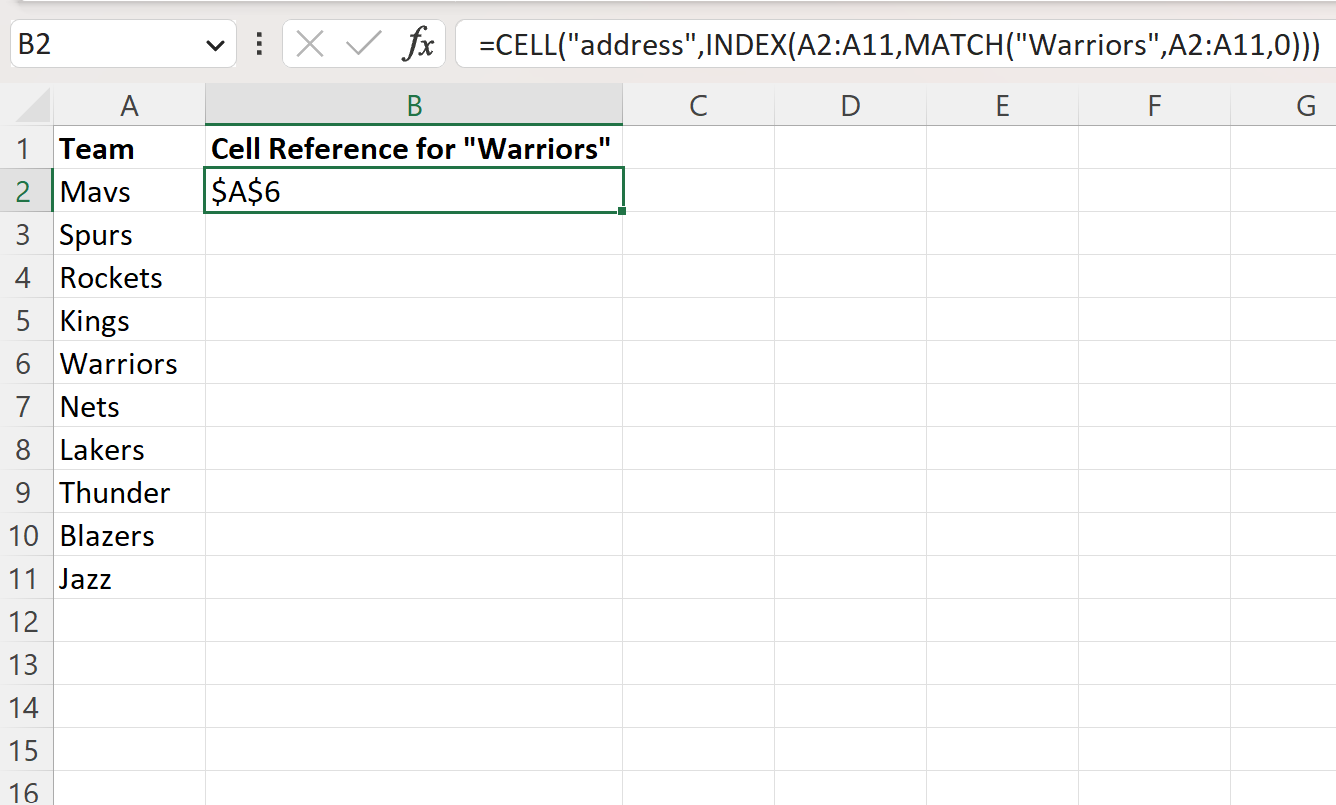Image resolution: width=1336 pixels, height=805 pixels.
Task: Click the header labeled Cell Reference for Warriors
Action: point(413,148)
